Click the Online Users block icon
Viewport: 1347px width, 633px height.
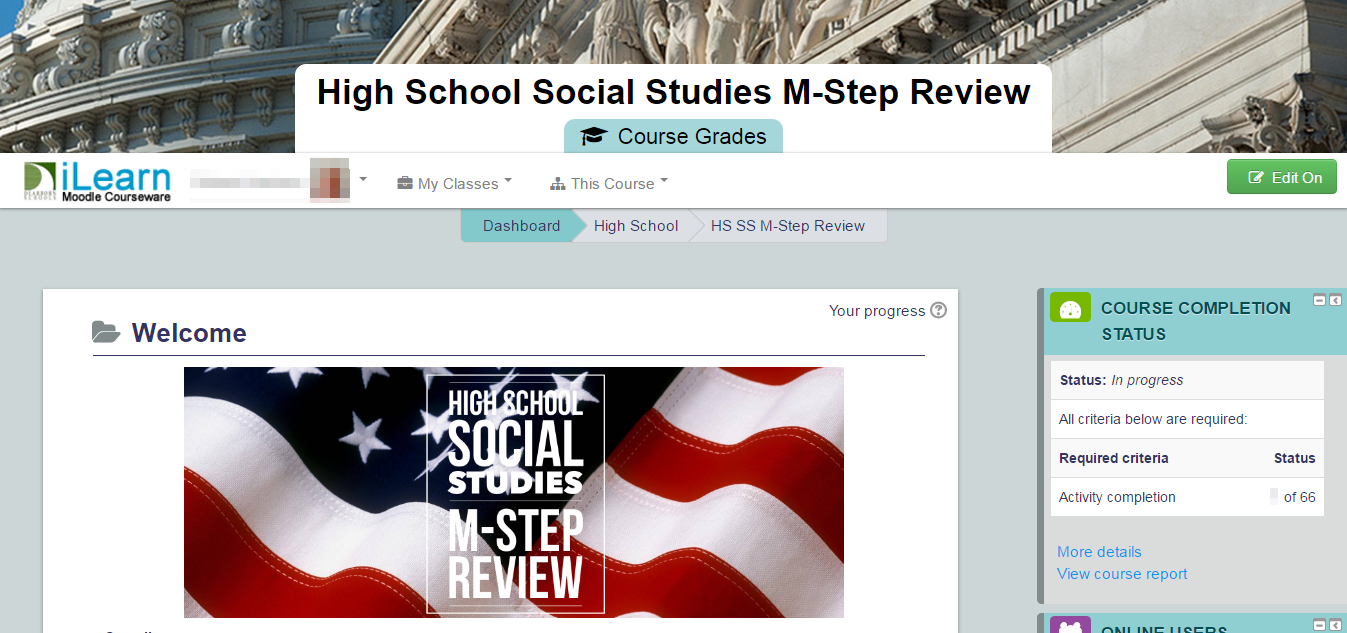pos(1070,625)
